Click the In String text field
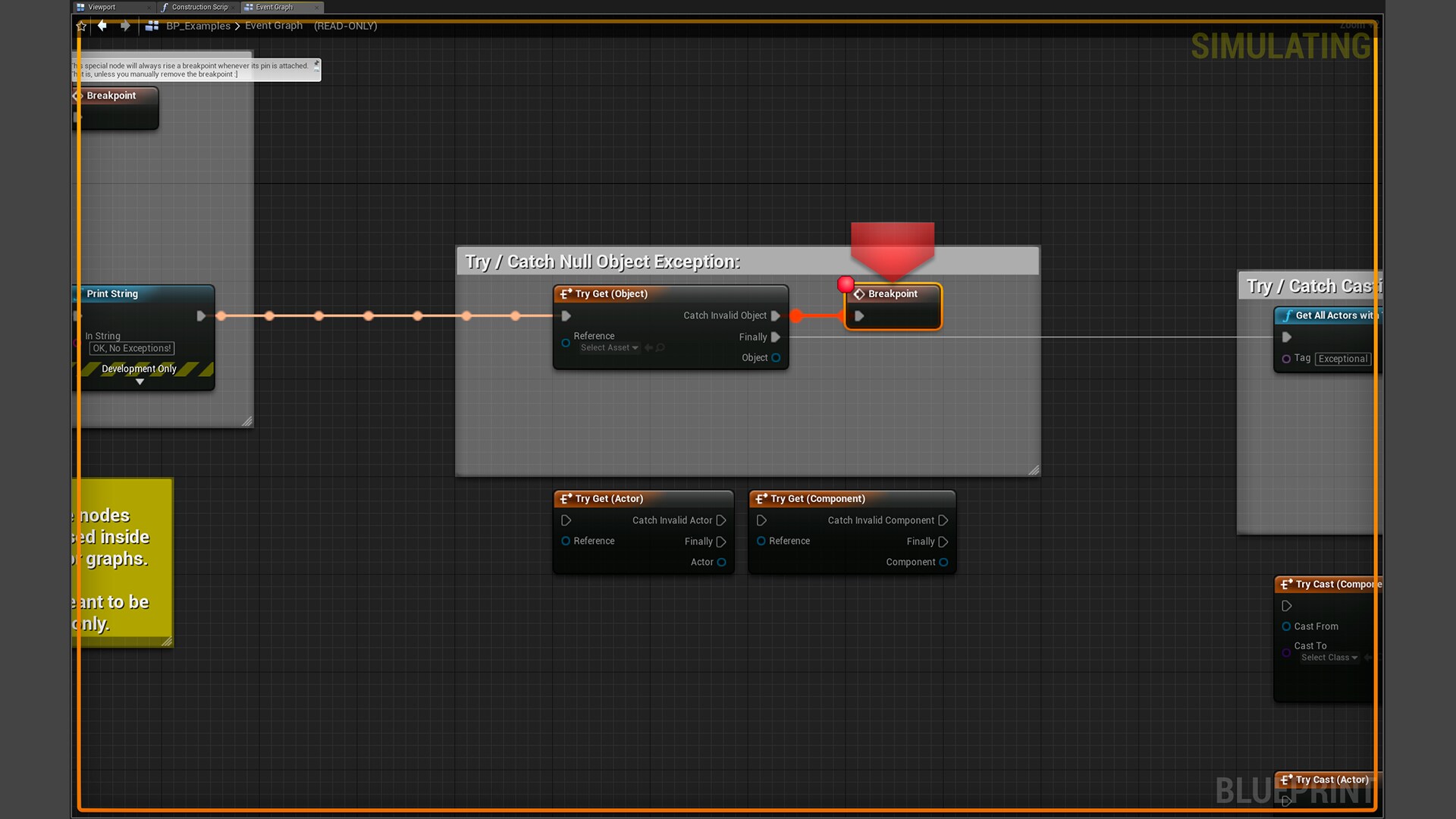Image resolution: width=1456 pixels, height=819 pixels. click(132, 349)
